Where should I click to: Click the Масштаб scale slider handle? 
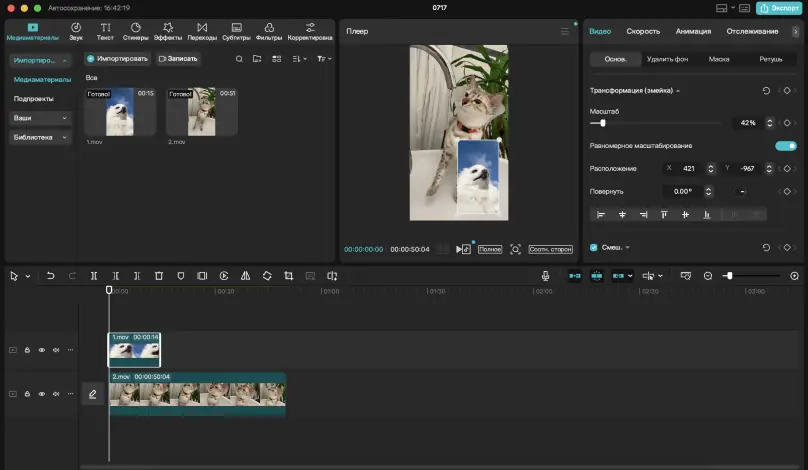tap(602, 123)
